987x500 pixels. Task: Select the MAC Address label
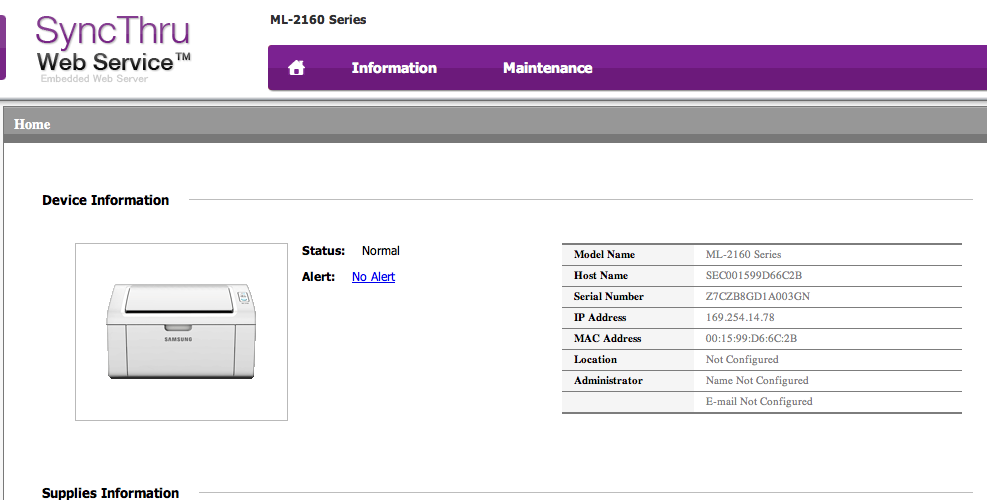(x=607, y=338)
